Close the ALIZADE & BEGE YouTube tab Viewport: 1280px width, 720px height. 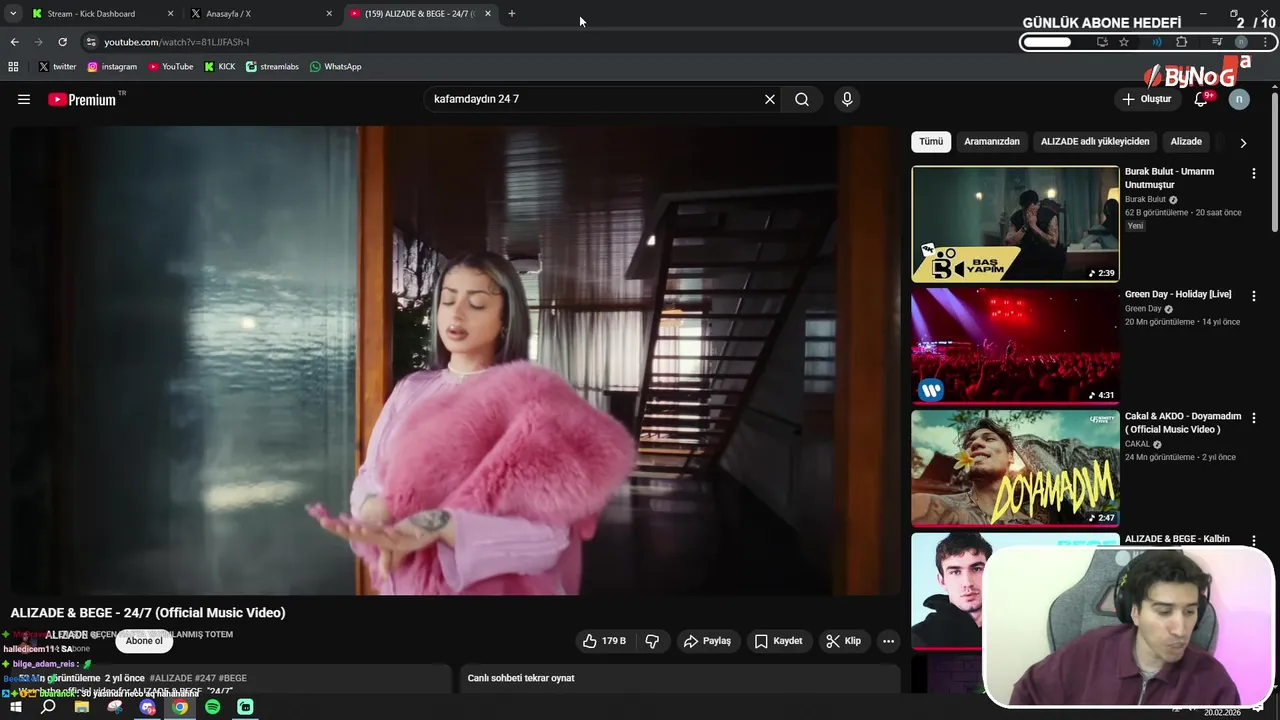tap(488, 14)
